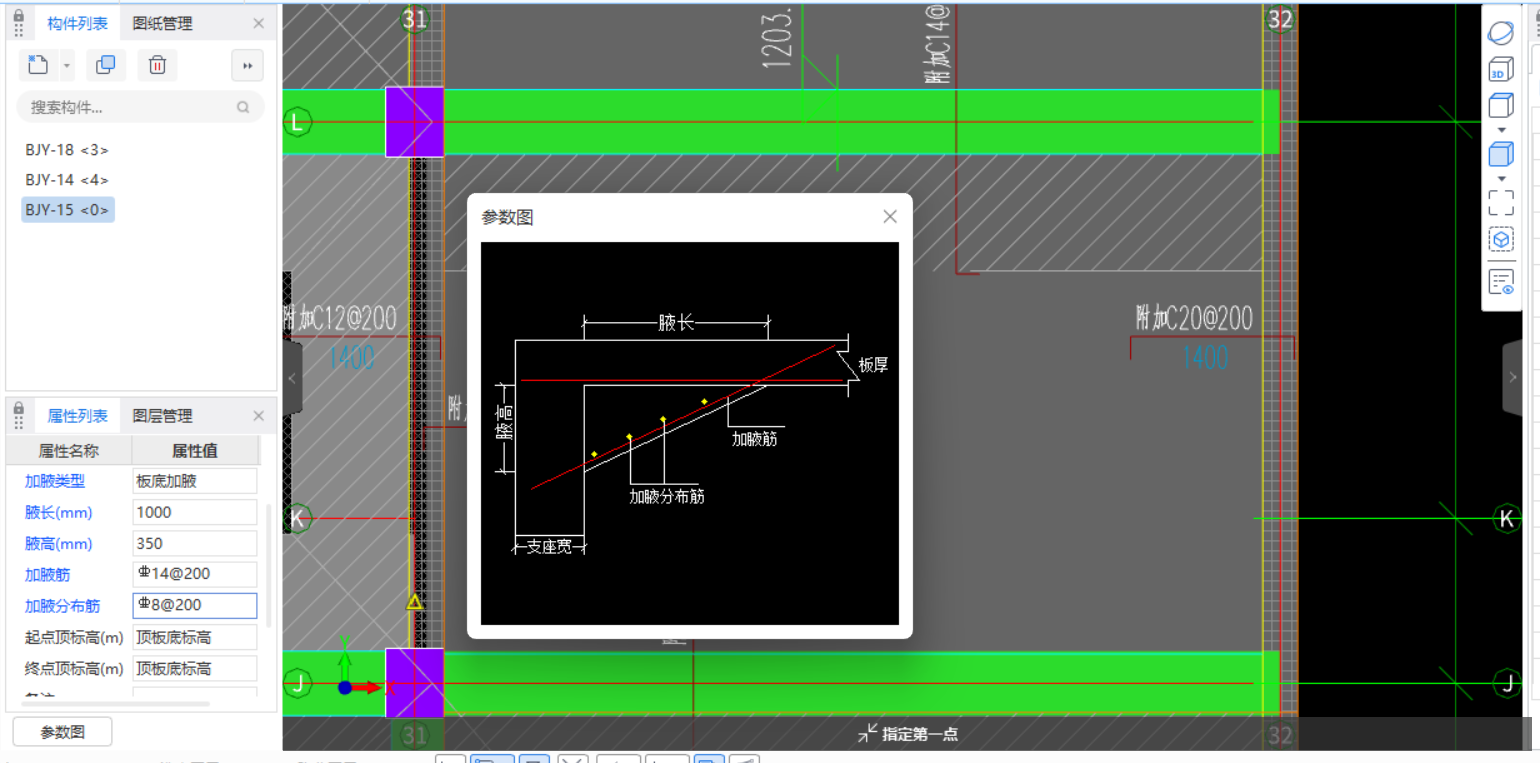Click 腋长(mm) property name

59,513
